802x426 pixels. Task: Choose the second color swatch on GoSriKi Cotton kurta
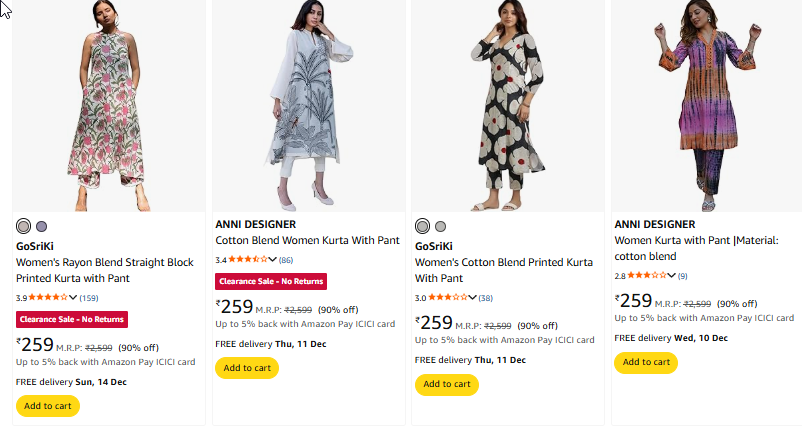[440, 226]
